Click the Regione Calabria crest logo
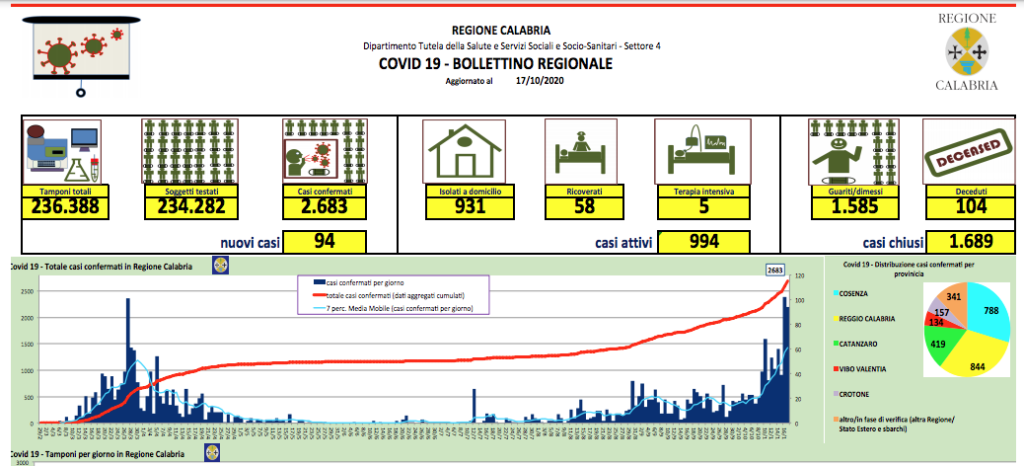Screen dimensions: 1024x466 pyautogui.click(x=965, y=51)
